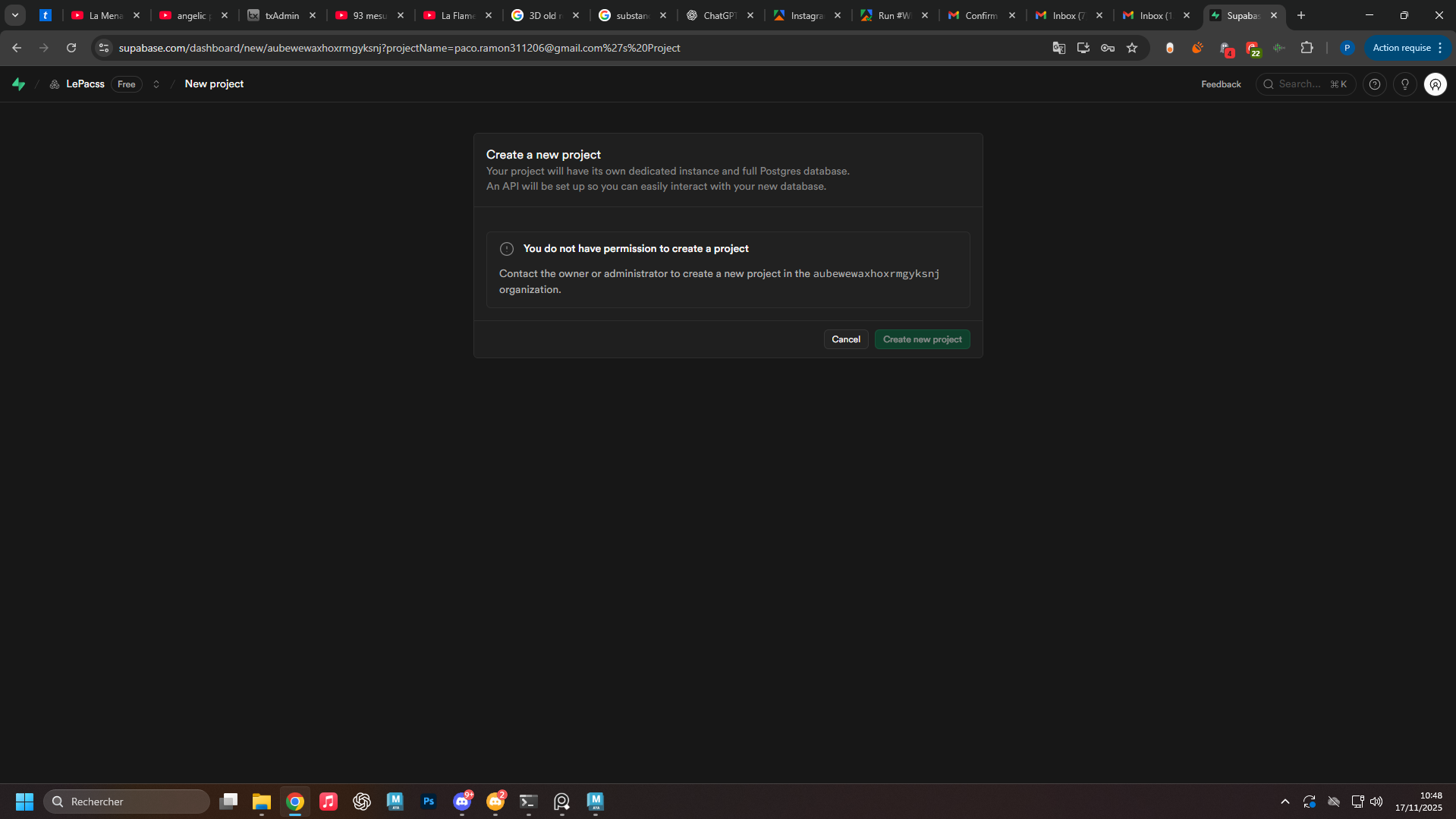Image resolution: width=1456 pixels, height=819 pixels.
Task: Open Task View from the taskbar
Action: [228, 802]
